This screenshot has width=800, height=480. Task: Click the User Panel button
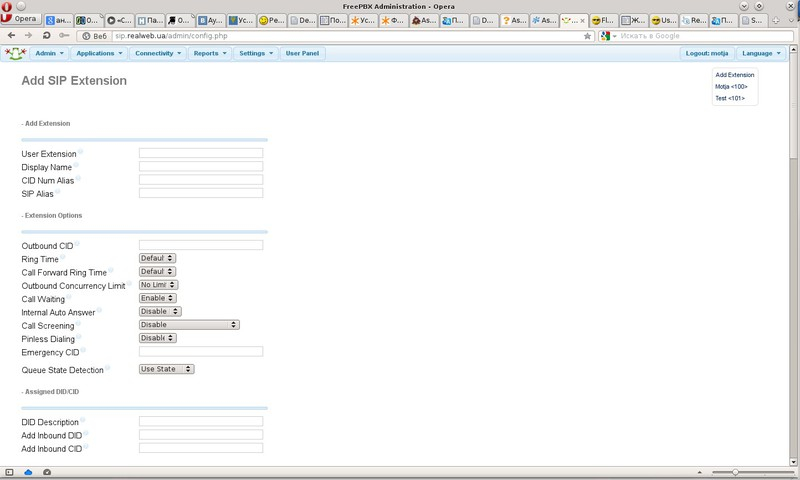pyautogui.click(x=303, y=53)
